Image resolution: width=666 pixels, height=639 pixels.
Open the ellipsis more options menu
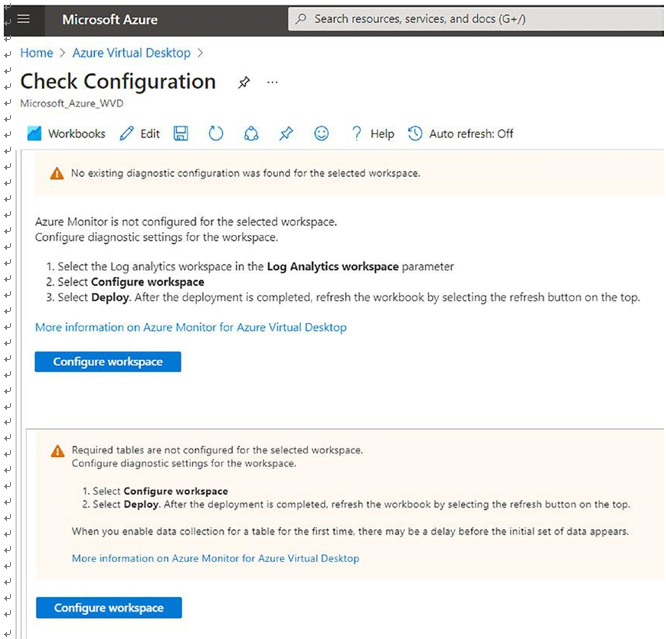click(272, 82)
